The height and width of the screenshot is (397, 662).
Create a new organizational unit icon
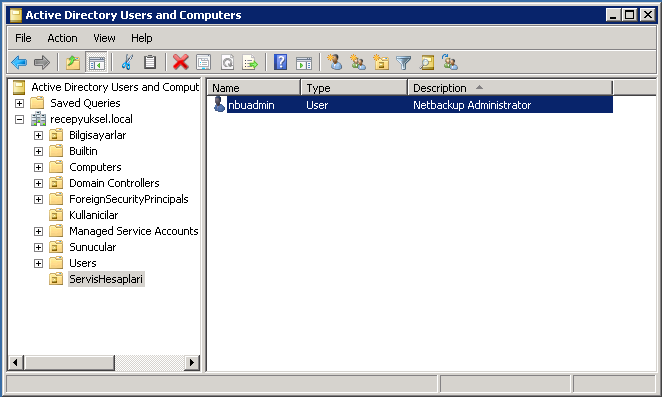[381, 62]
